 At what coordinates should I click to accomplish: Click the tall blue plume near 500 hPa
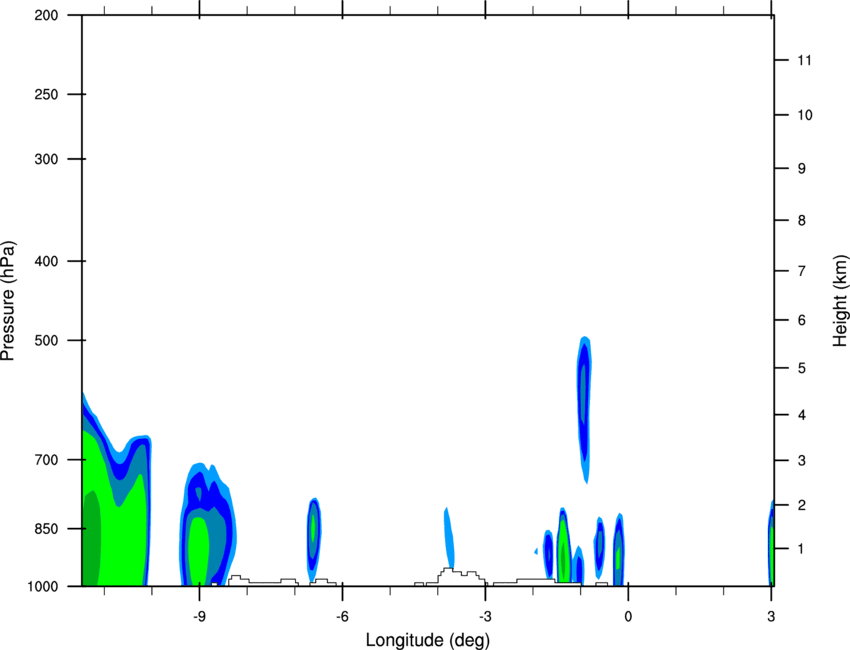[x=584, y=409]
